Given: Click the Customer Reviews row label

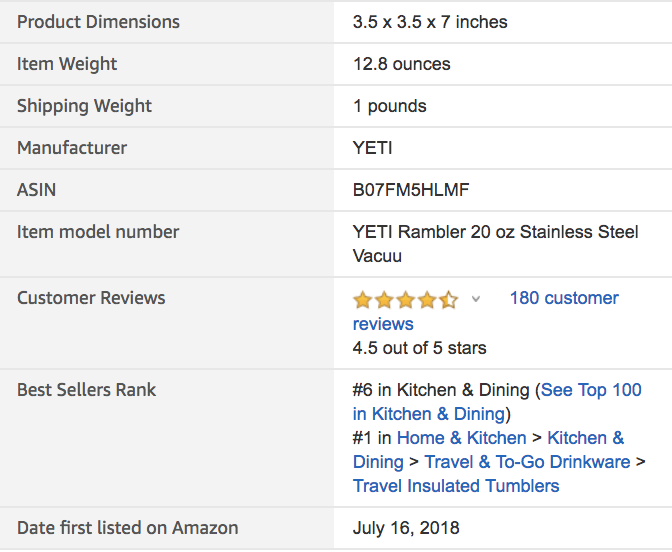Looking at the screenshot, I should click(x=91, y=298).
